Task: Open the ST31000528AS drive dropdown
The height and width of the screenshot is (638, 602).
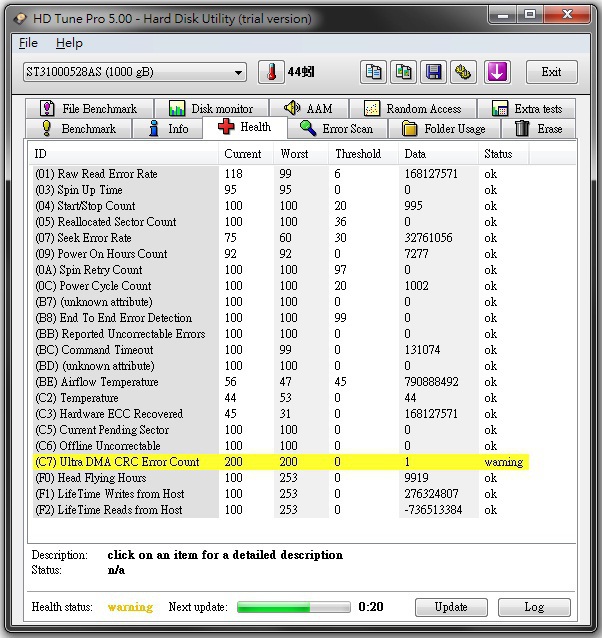Action: coord(135,72)
